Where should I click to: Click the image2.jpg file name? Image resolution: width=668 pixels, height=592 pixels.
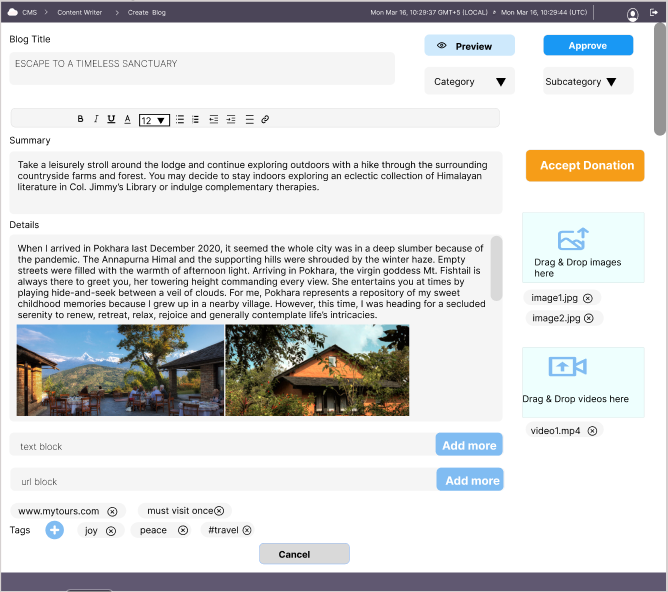(x=556, y=318)
